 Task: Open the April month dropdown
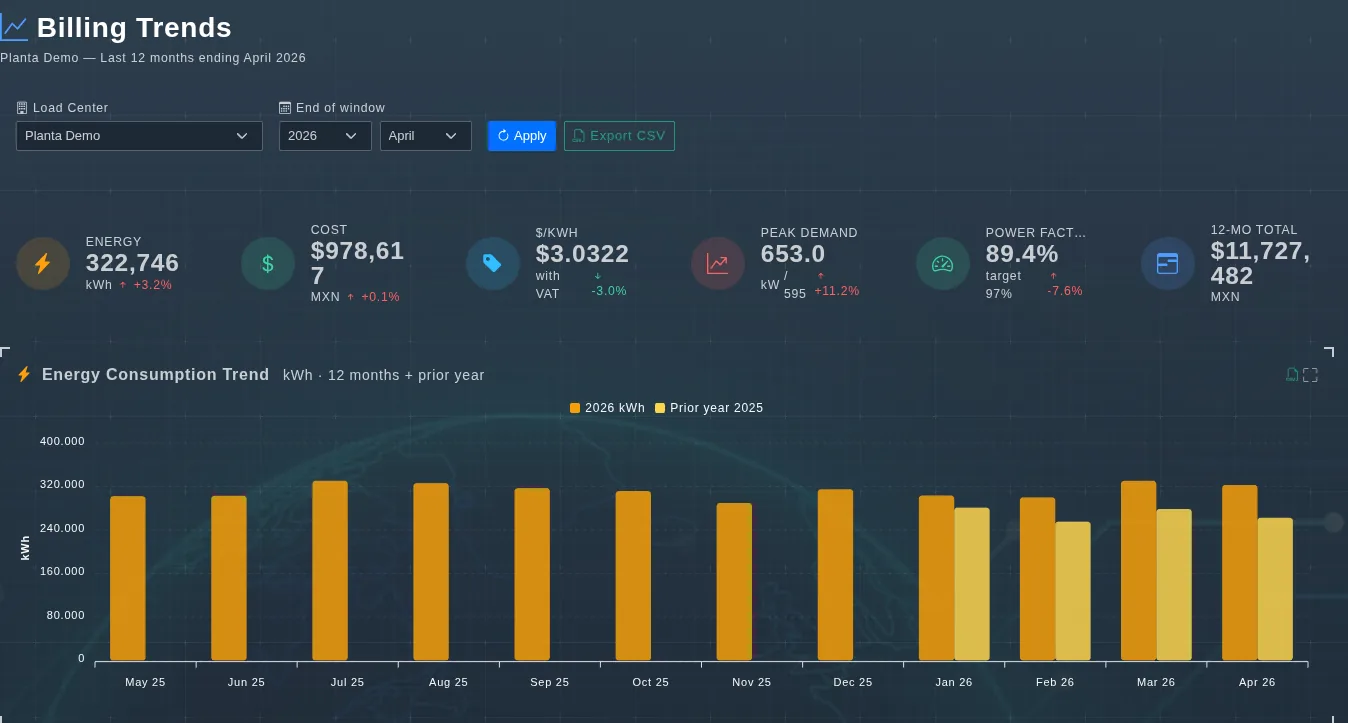click(x=426, y=136)
